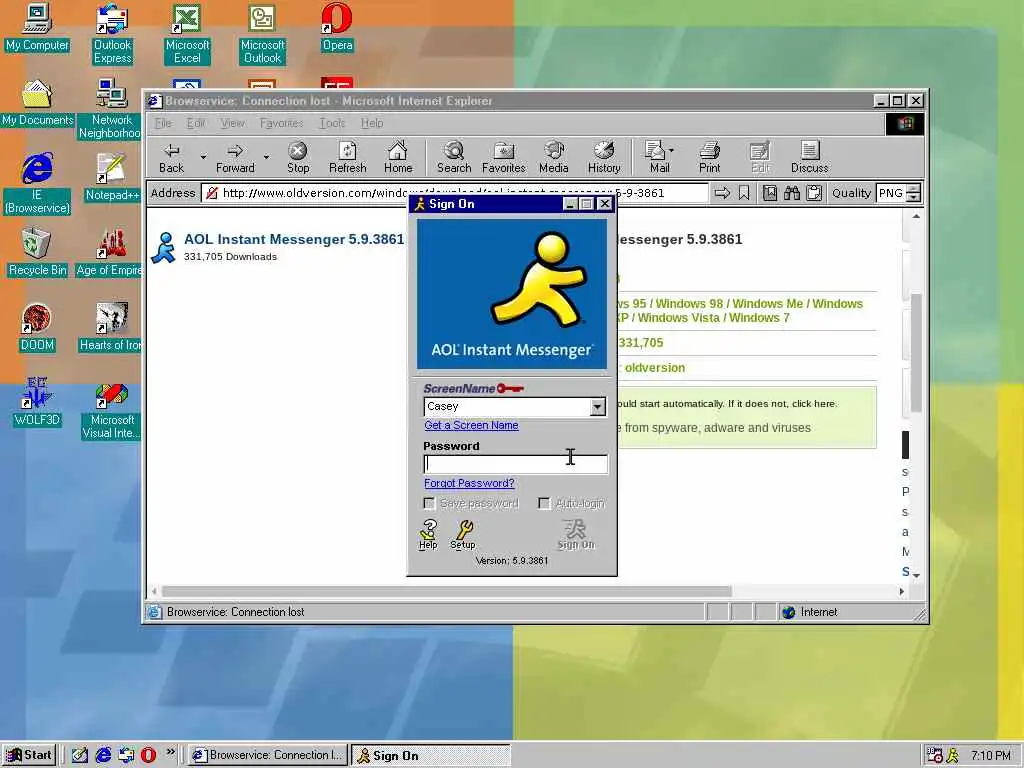Open the Help menu in menu bar

click(372, 123)
